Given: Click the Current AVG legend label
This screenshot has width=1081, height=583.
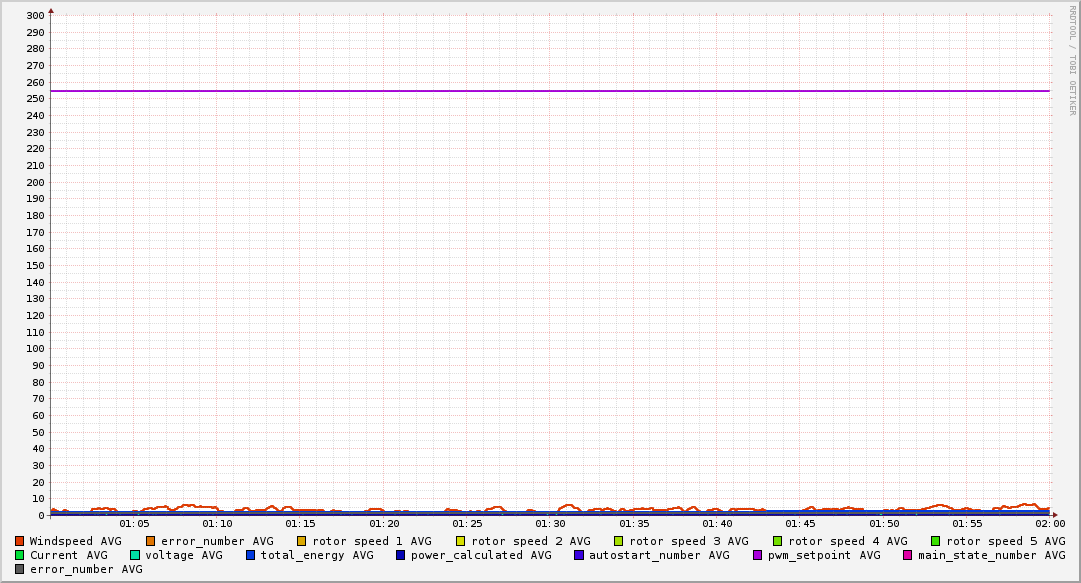Looking at the screenshot, I should click(68, 555).
